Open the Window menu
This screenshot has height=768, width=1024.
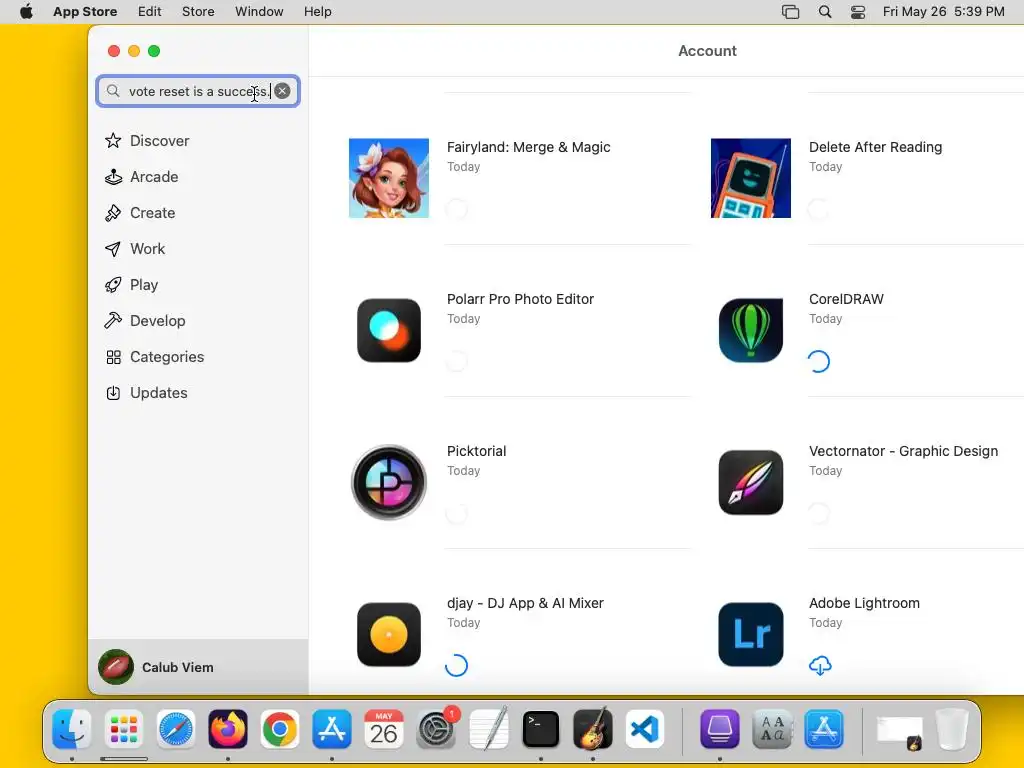[x=259, y=11]
